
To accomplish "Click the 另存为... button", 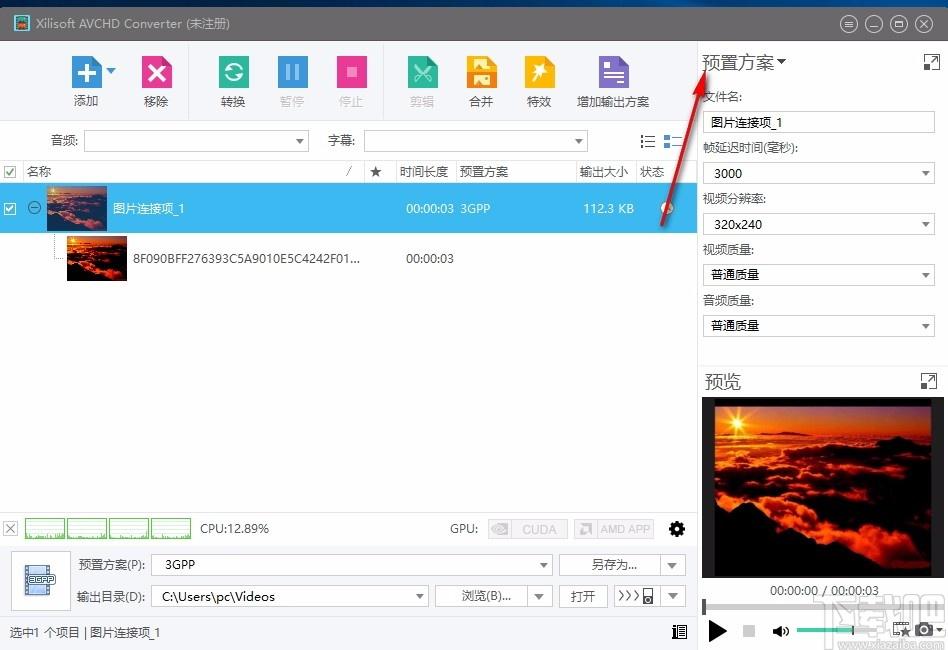I will tap(609, 565).
